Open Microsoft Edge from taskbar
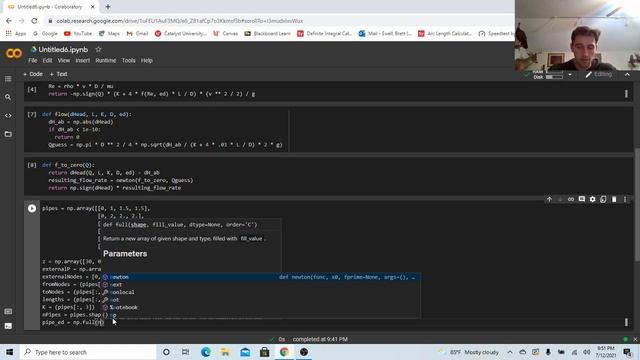 pyautogui.click(x=206, y=352)
